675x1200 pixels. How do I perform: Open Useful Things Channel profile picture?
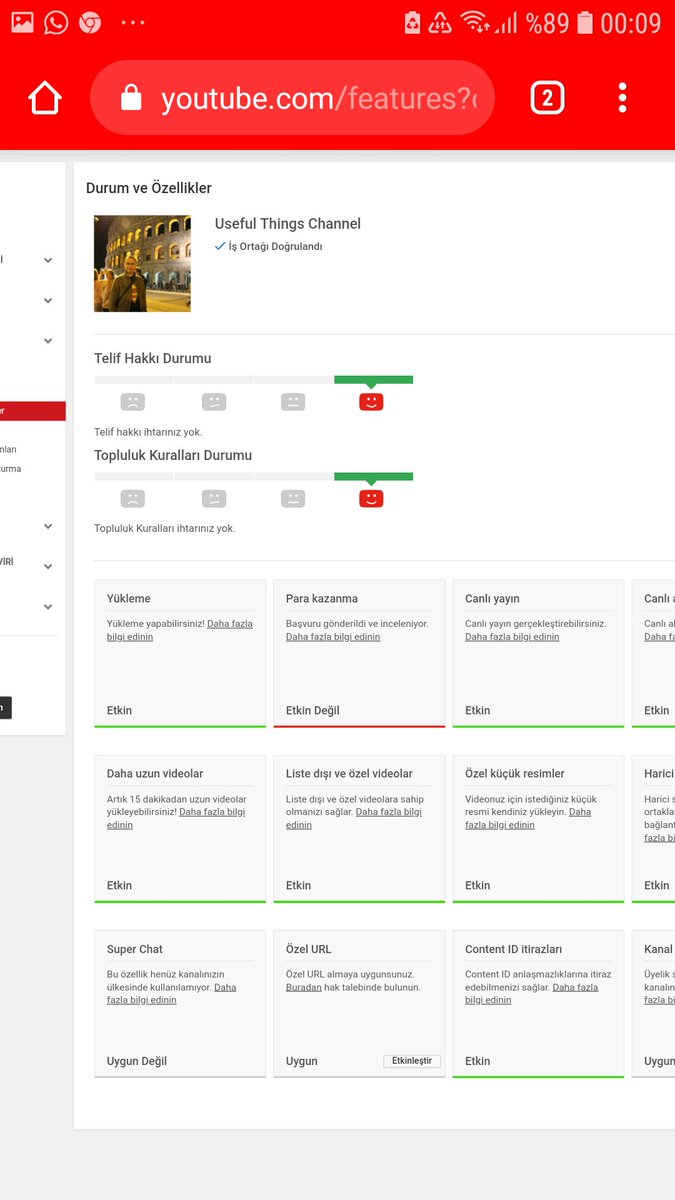(142, 263)
